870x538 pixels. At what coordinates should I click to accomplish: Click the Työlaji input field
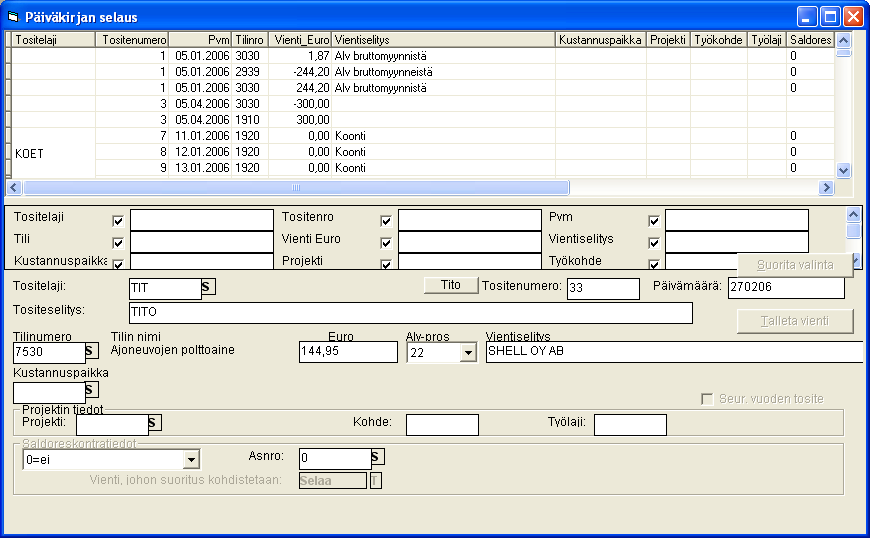(630, 425)
